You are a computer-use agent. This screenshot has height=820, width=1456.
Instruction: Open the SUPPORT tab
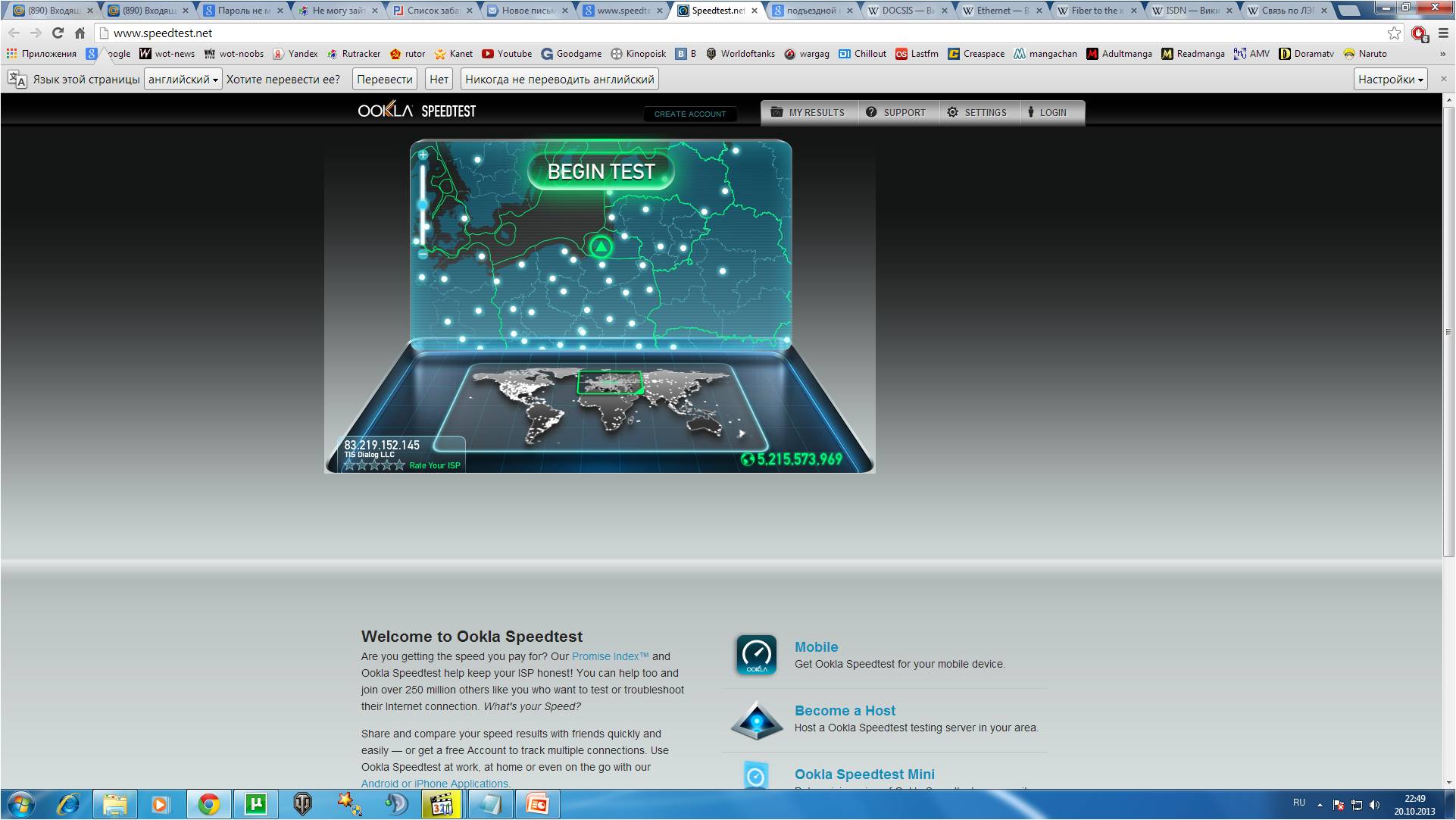(x=897, y=112)
